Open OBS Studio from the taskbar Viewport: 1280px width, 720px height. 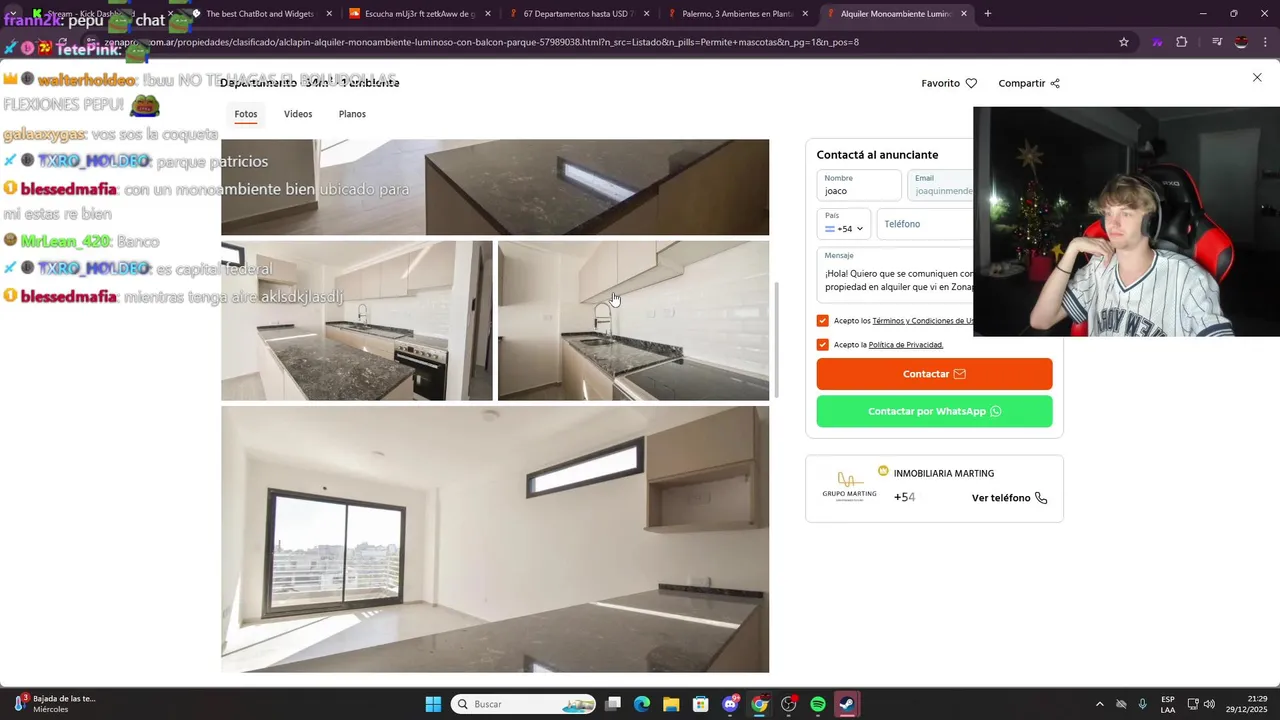click(x=789, y=704)
